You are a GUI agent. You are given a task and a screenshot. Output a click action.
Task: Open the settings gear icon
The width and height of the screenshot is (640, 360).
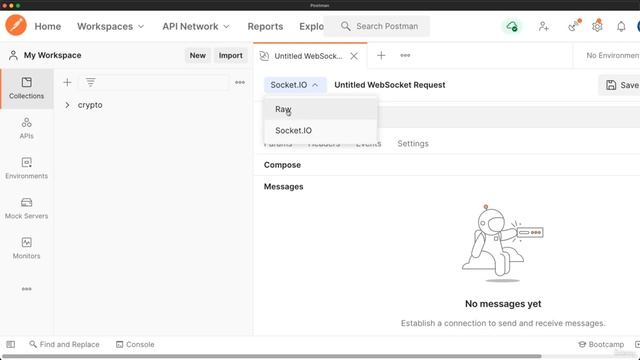point(597,27)
